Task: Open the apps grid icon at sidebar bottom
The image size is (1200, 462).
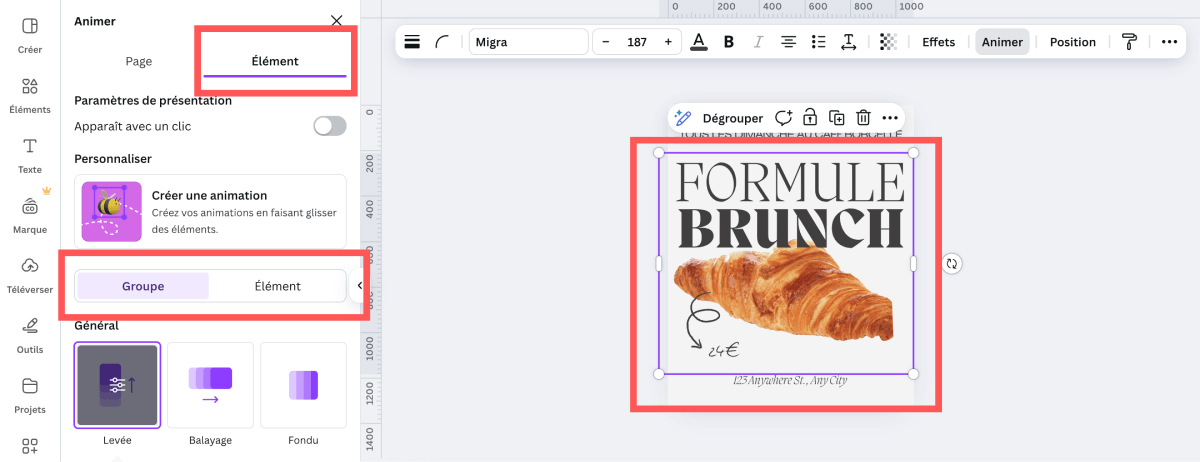Action: [29, 446]
